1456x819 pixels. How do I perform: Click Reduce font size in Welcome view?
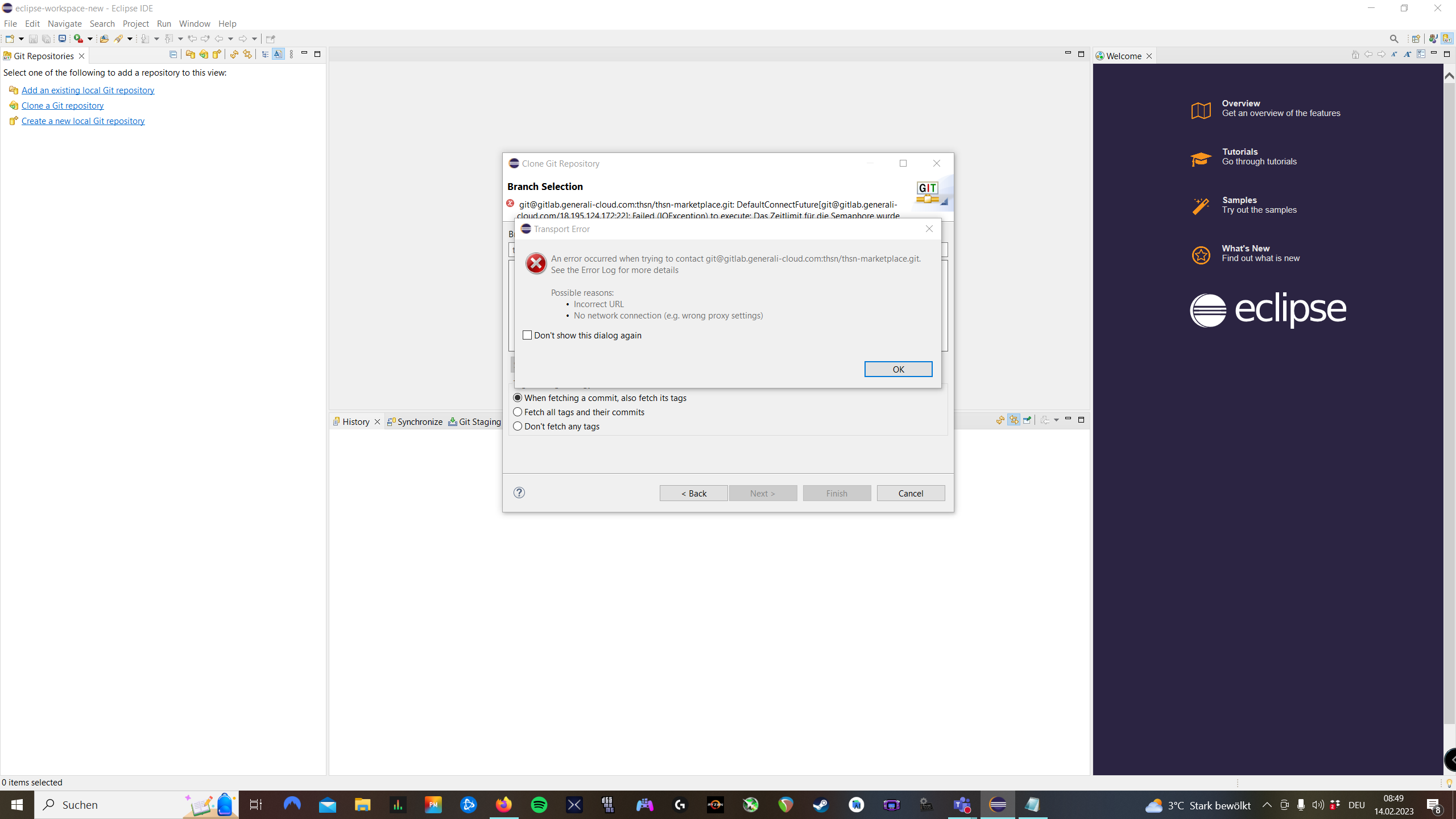pyautogui.click(x=1394, y=55)
